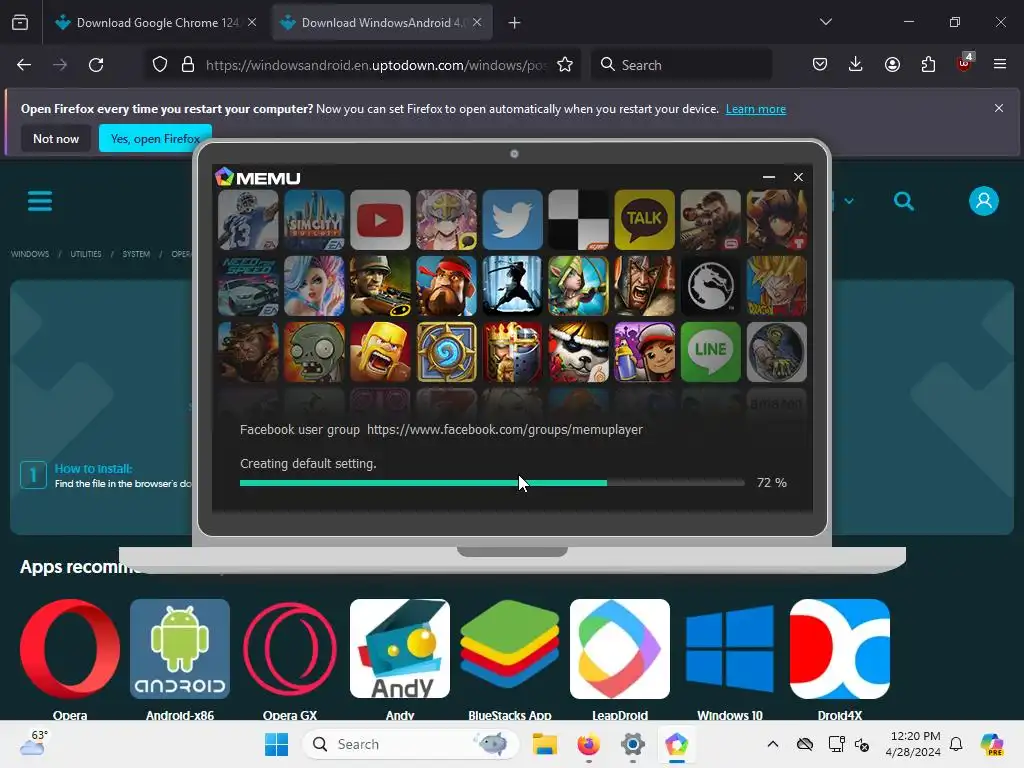Open the Android-x86 app thumbnail
The image size is (1024, 768).
180,648
